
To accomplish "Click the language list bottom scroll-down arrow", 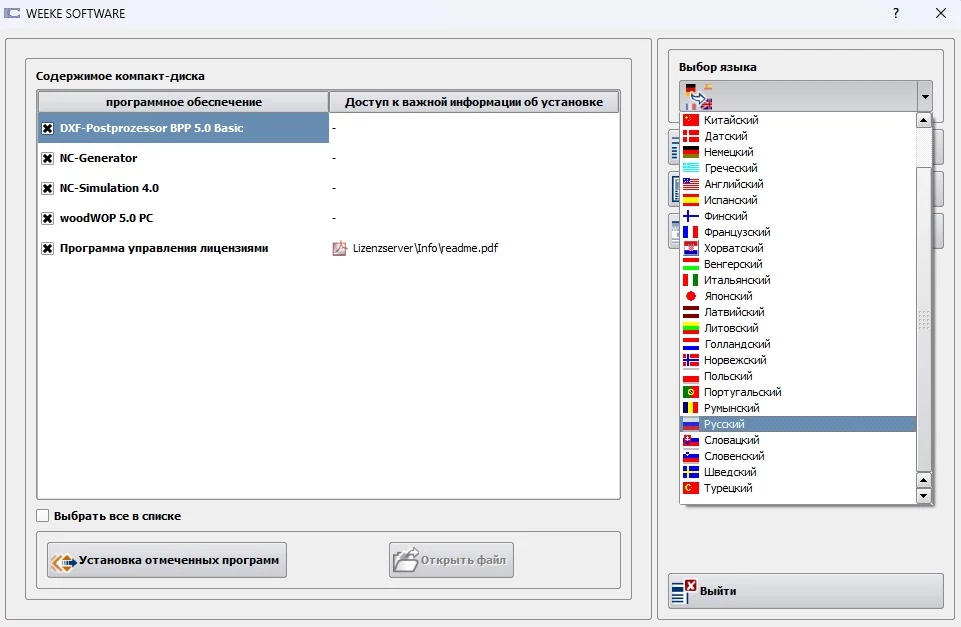I will tap(924, 495).
